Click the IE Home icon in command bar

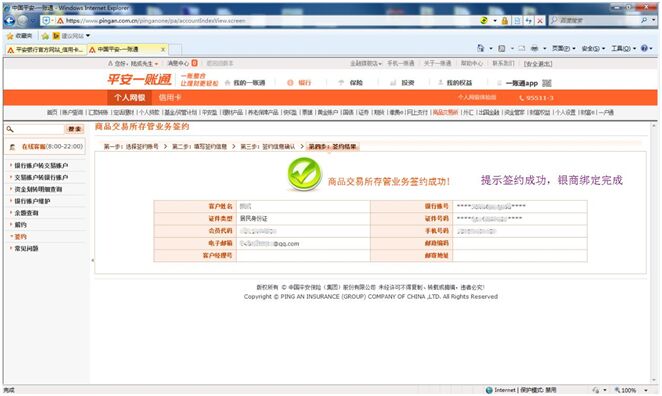point(480,48)
